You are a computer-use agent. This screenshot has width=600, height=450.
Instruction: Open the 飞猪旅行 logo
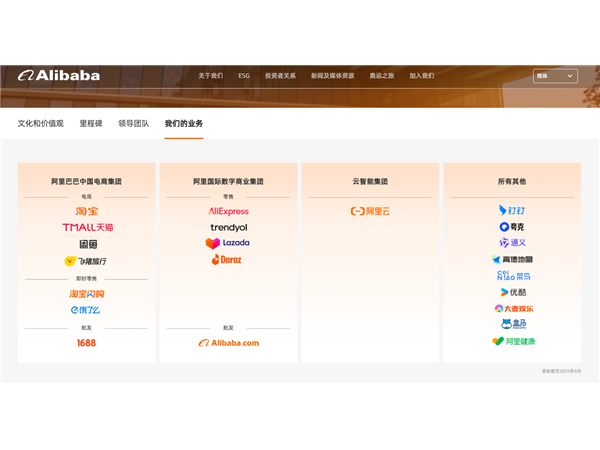tap(86, 261)
